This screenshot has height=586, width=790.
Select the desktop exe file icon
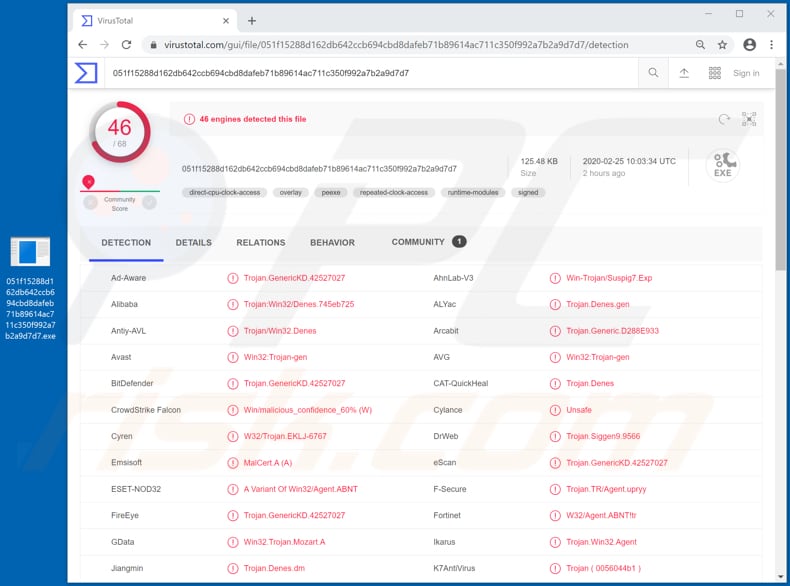pos(30,251)
